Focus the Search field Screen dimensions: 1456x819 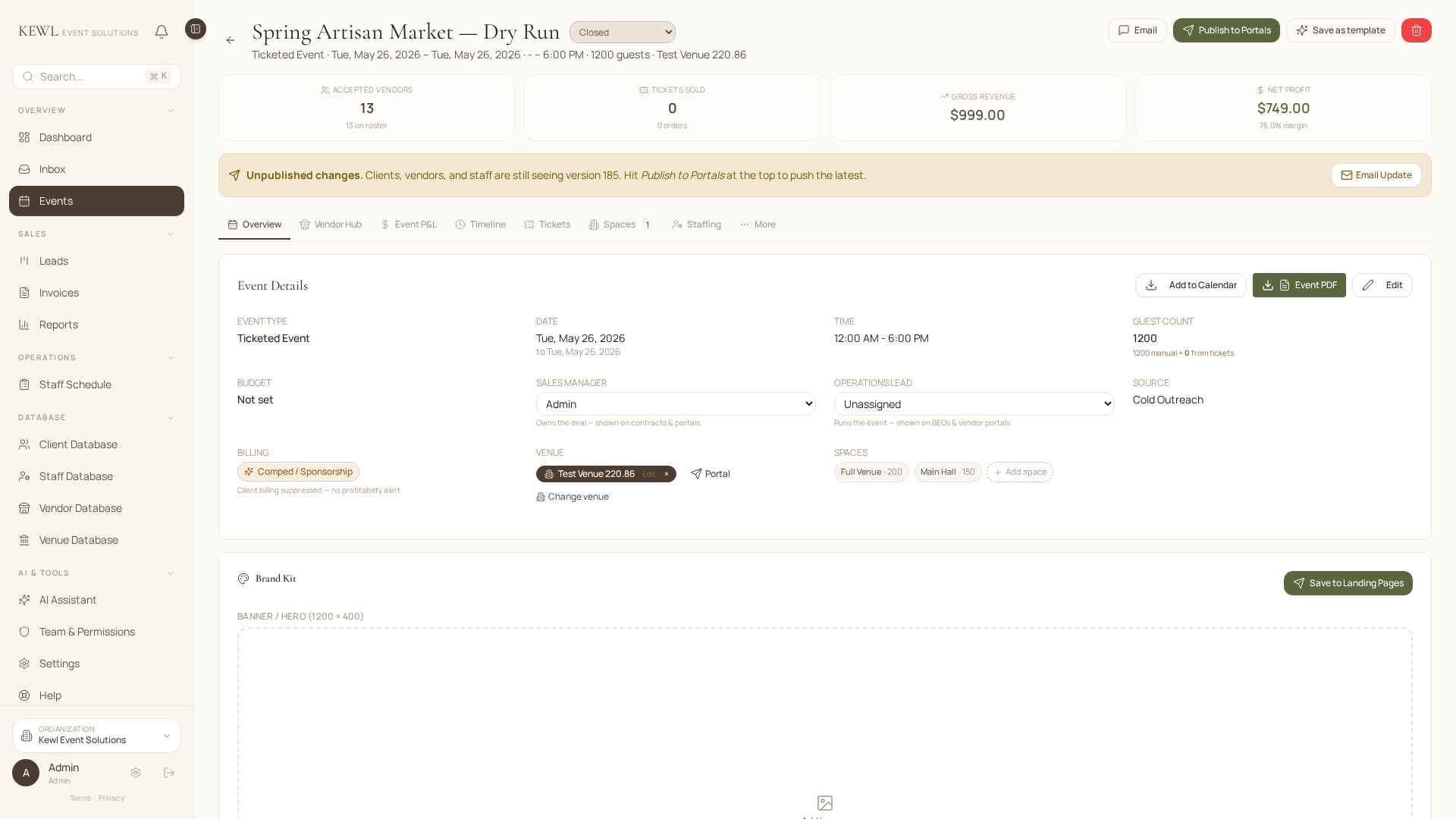pos(96,77)
